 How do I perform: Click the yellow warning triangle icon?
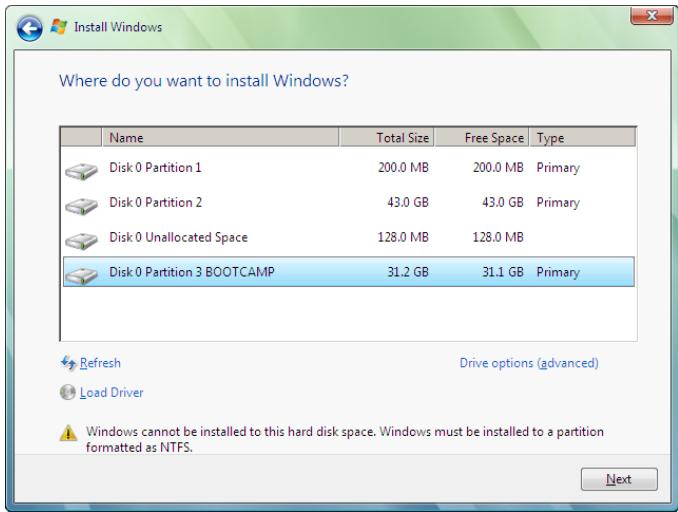(x=68, y=432)
